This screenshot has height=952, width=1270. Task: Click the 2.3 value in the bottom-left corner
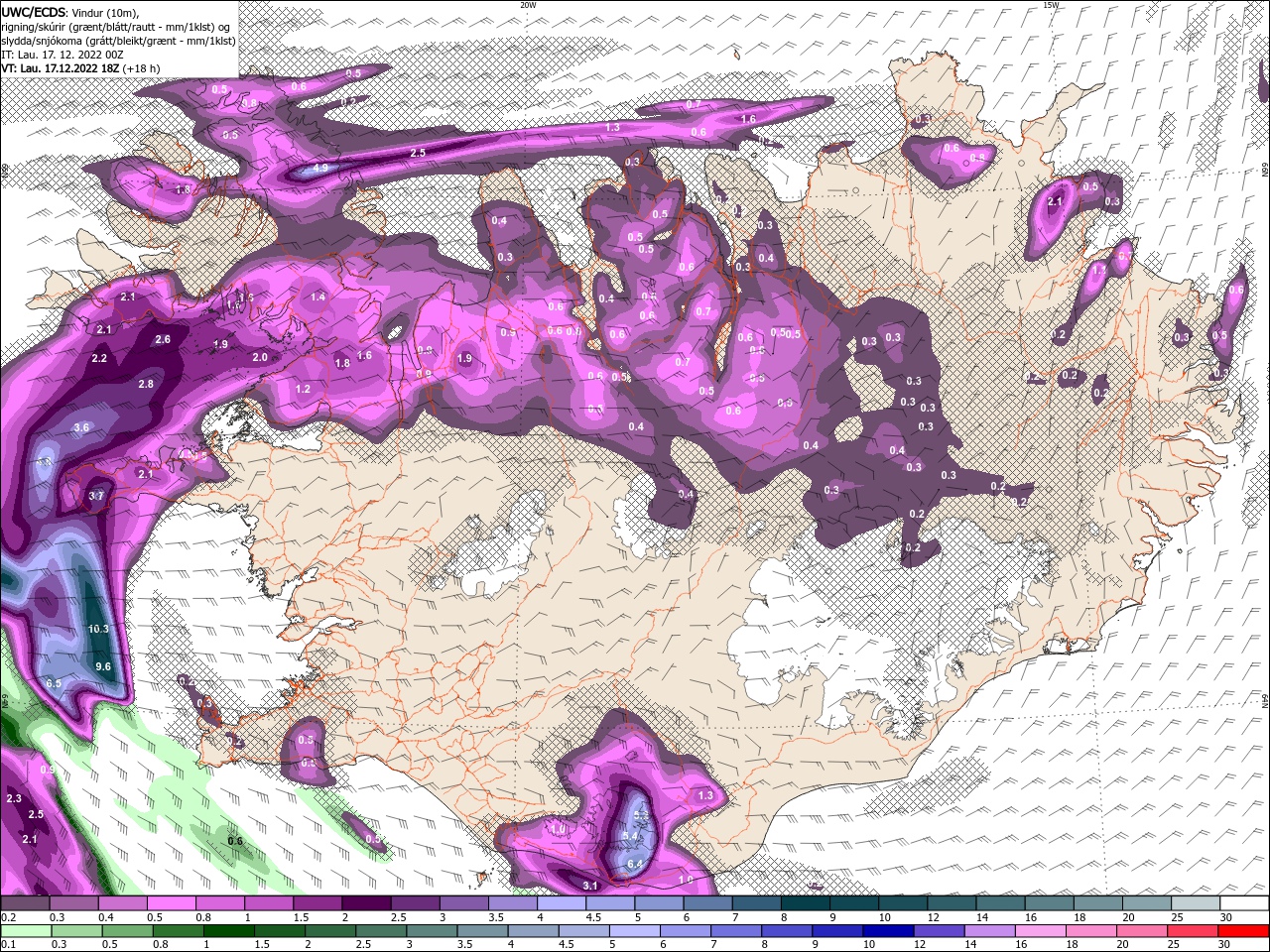(14, 798)
